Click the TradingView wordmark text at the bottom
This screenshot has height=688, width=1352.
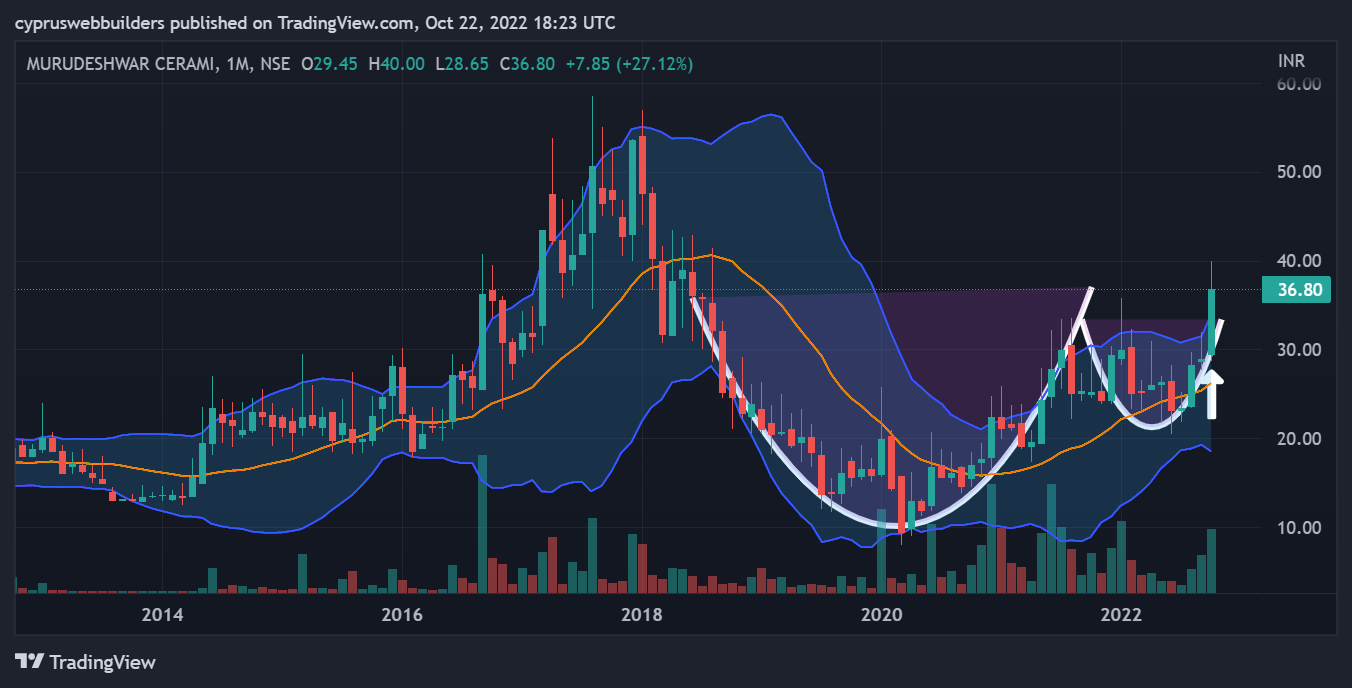(x=102, y=662)
